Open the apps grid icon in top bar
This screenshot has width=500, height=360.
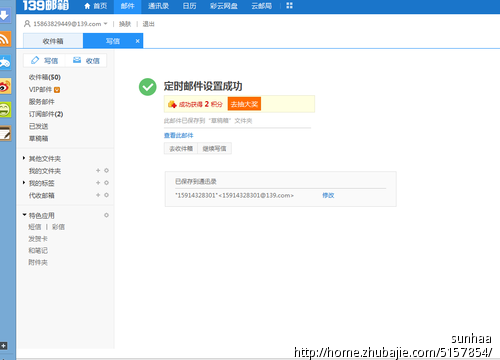(289, 6)
